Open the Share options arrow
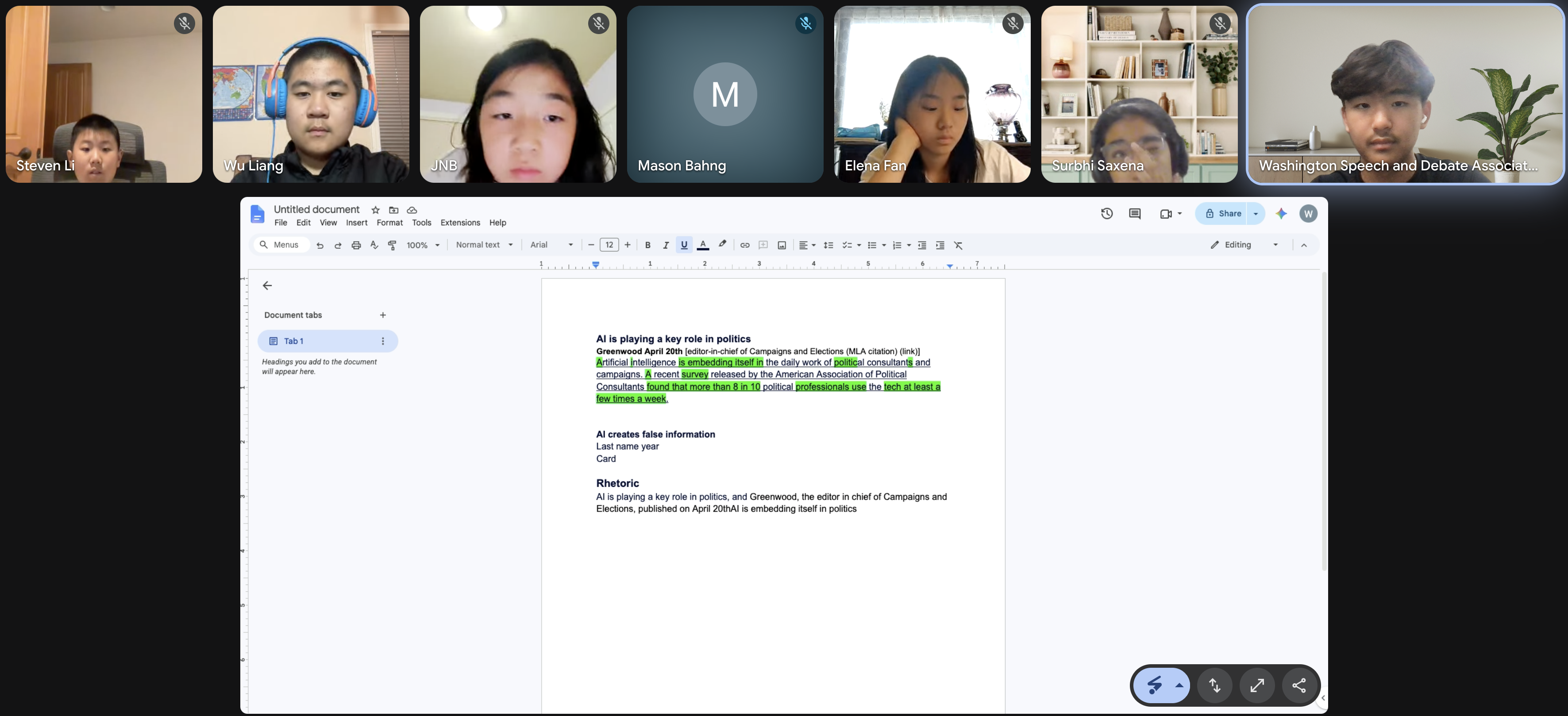This screenshot has height=716, width=1568. pos(1256,214)
